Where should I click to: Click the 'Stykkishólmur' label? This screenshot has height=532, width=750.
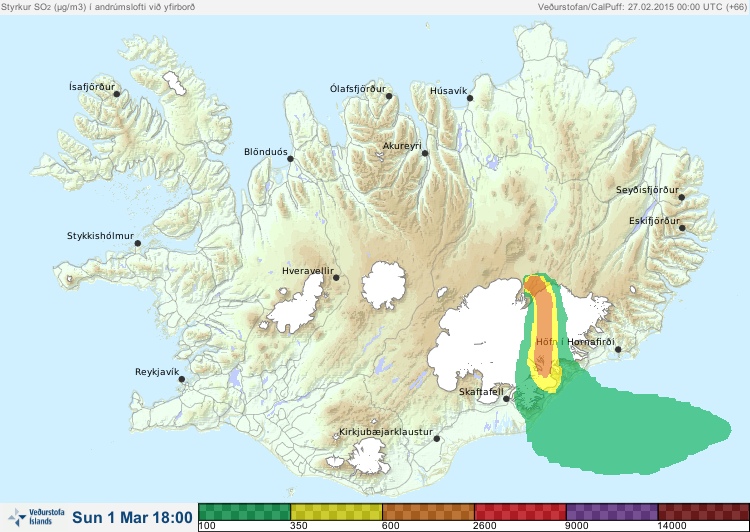pyautogui.click(x=100, y=236)
